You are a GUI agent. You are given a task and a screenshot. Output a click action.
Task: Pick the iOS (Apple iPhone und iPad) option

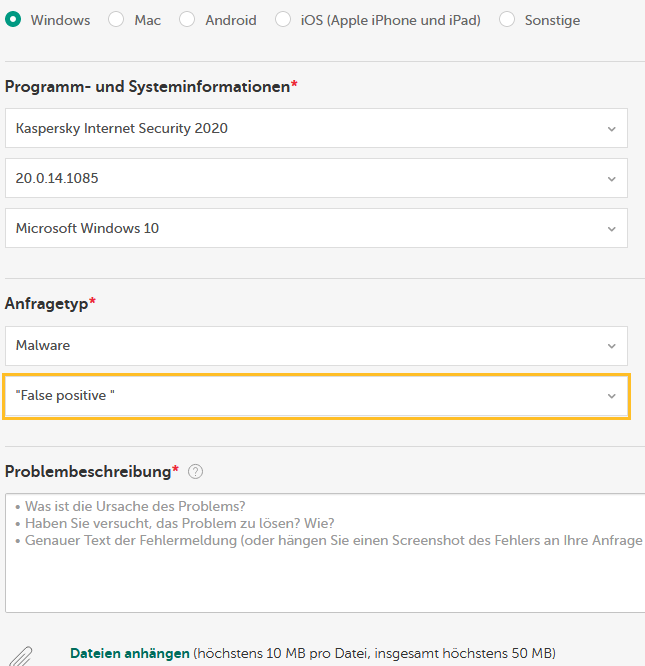click(x=283, y=20)
